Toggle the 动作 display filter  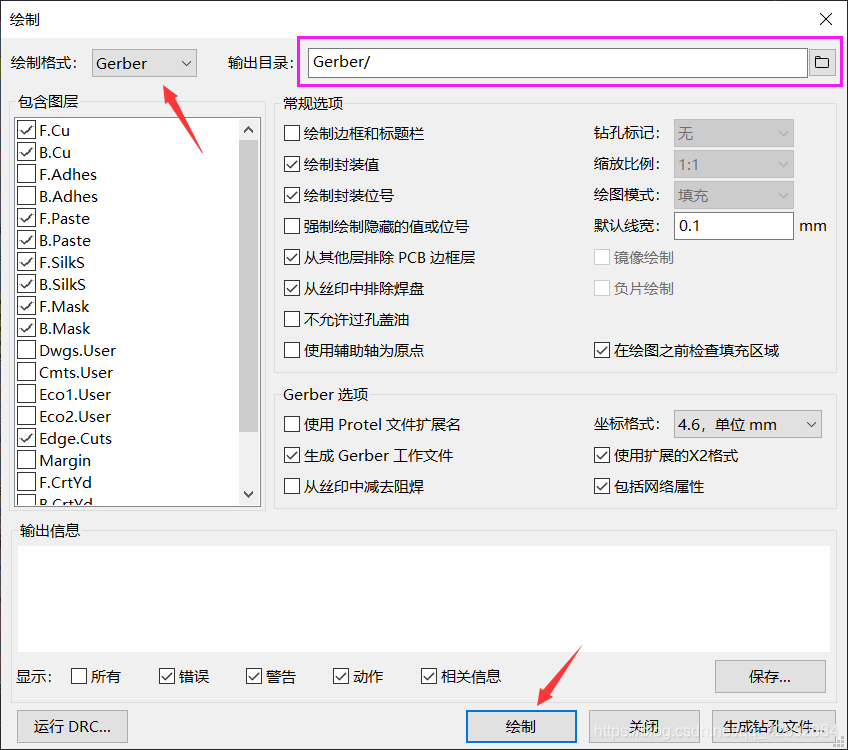tap(341, 676)
